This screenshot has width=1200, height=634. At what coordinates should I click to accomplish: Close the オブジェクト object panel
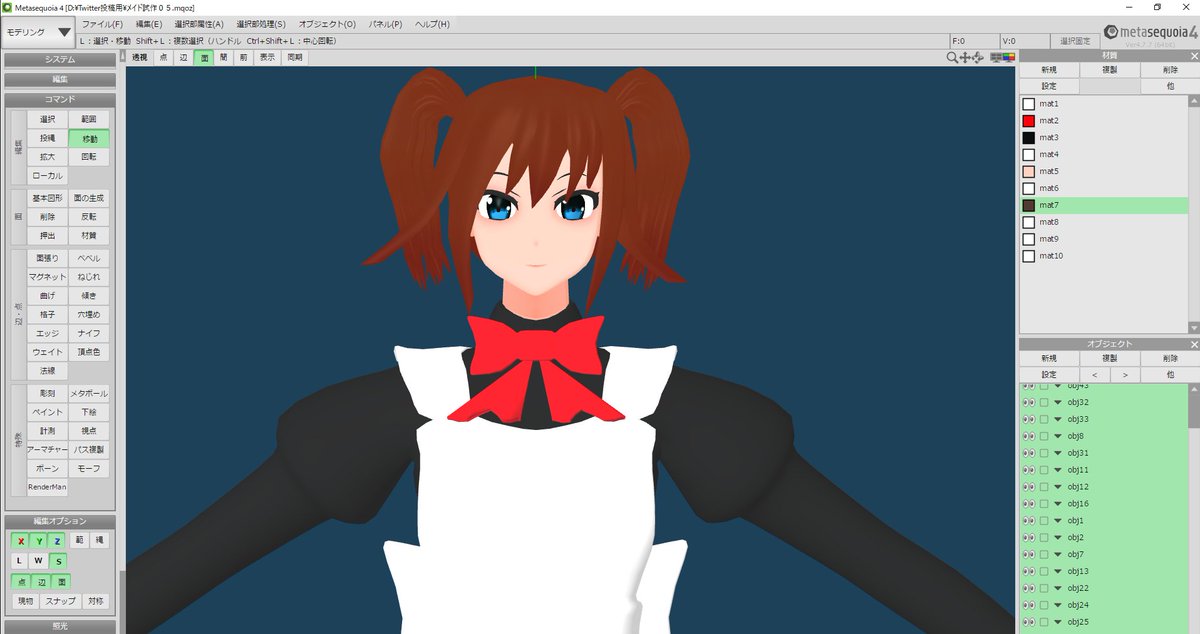[1193, 344]
